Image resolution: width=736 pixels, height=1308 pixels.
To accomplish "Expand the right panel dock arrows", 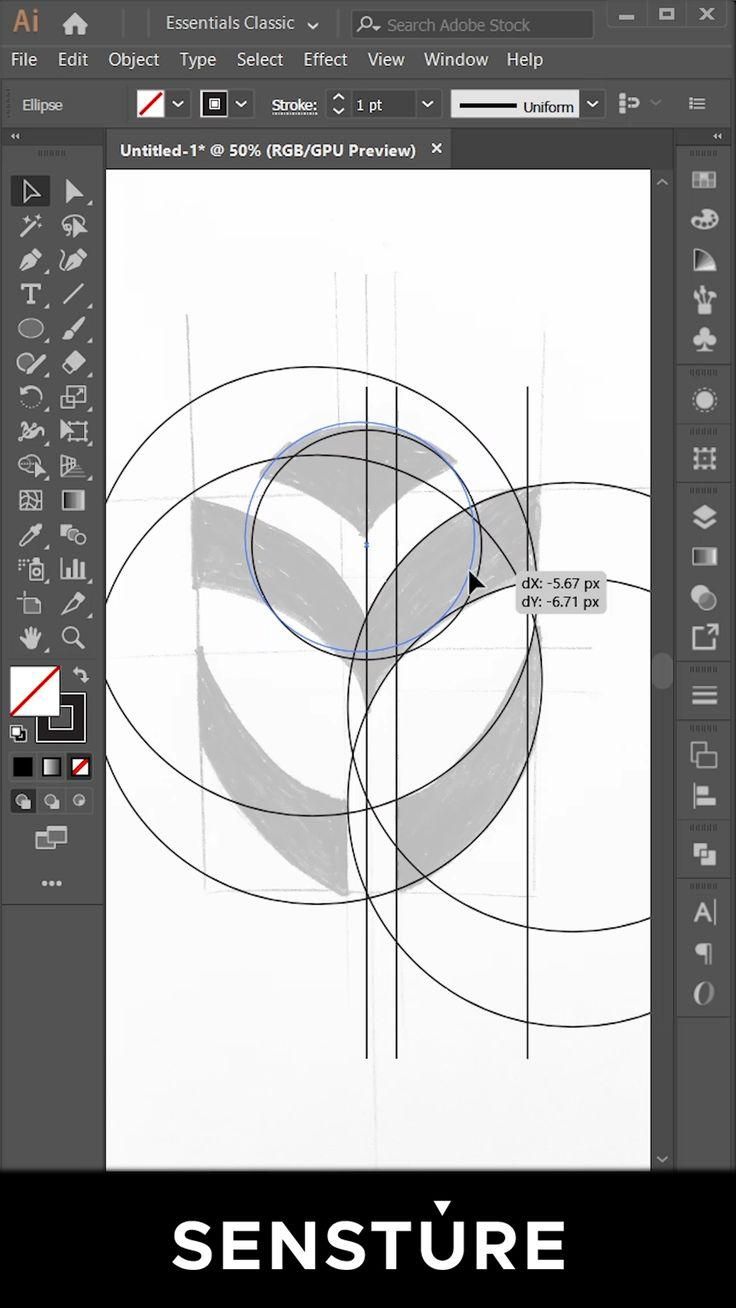I will (718, 136).
